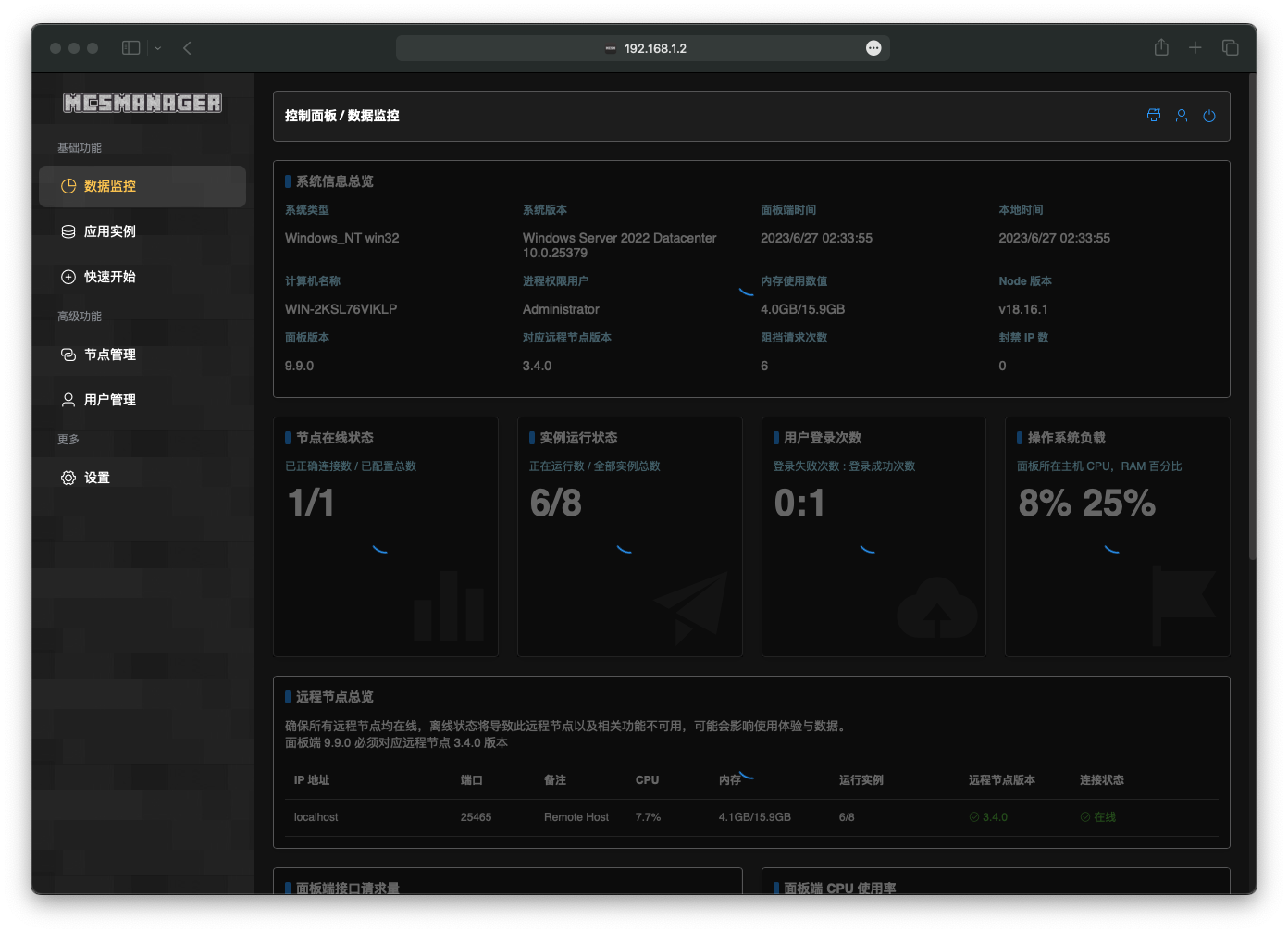Click the 用户登录次数 value 0:1
Screen dimensions: 1288x933
(x=799, y=504)
